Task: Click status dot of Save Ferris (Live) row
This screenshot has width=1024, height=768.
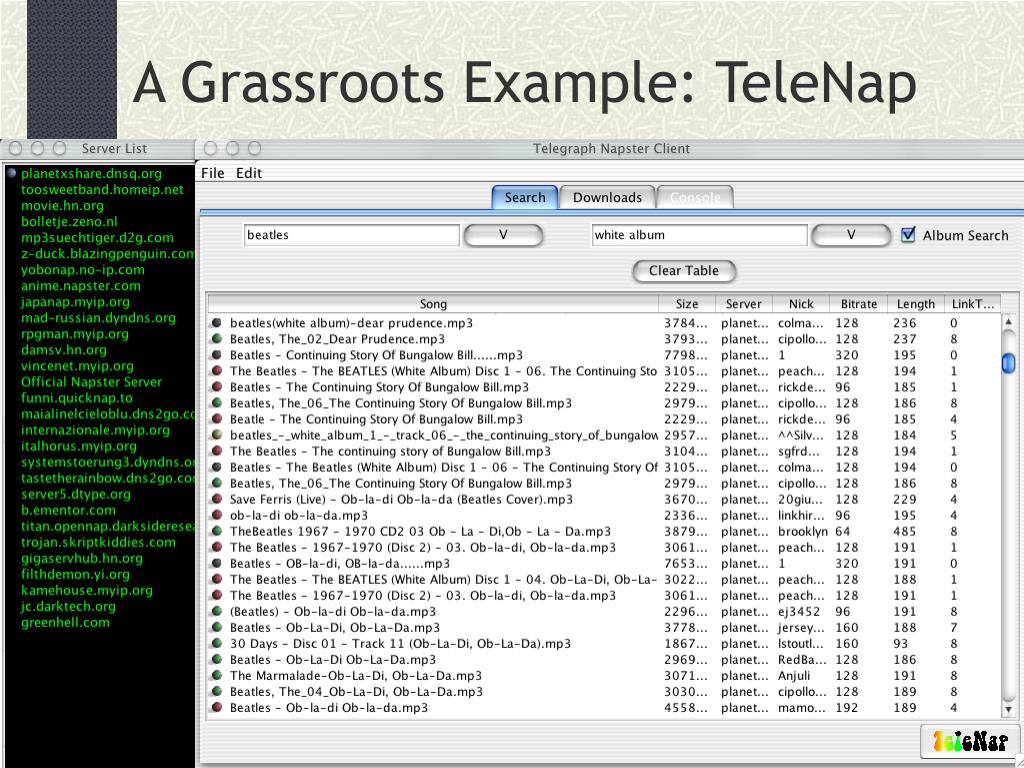Action: [216, 499]
